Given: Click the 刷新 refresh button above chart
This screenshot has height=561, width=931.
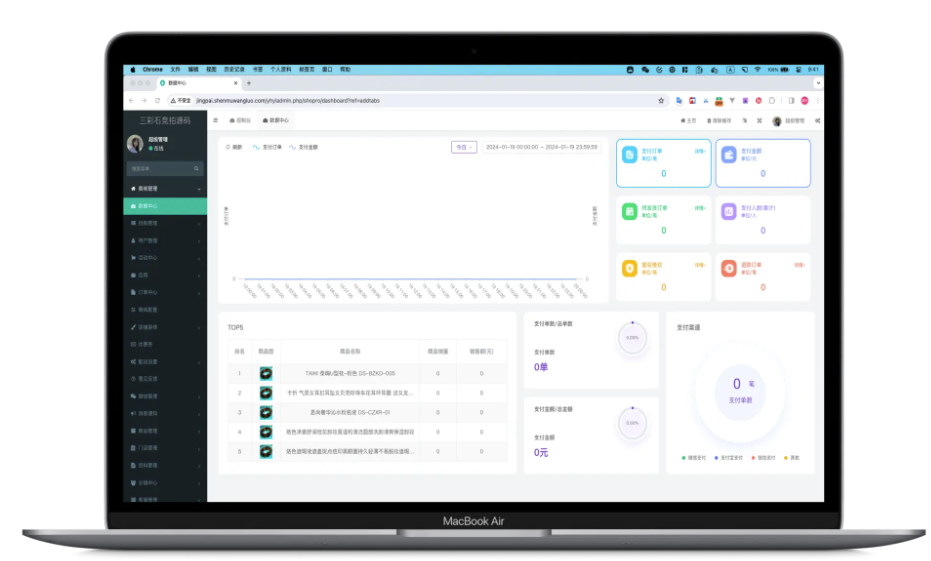Looking at the screenshot, I should (x=234, y=147).
